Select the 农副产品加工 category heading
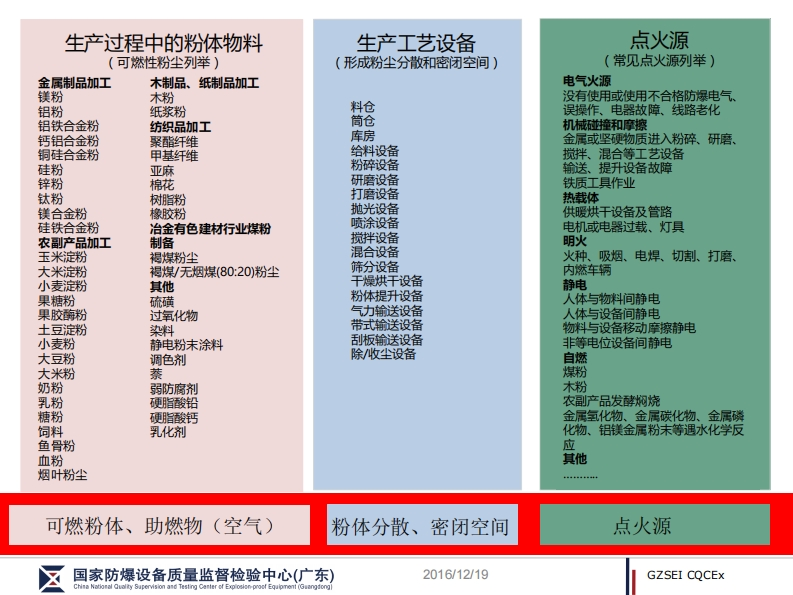This screenshot has width=793, height=595. tap(75, 243)
